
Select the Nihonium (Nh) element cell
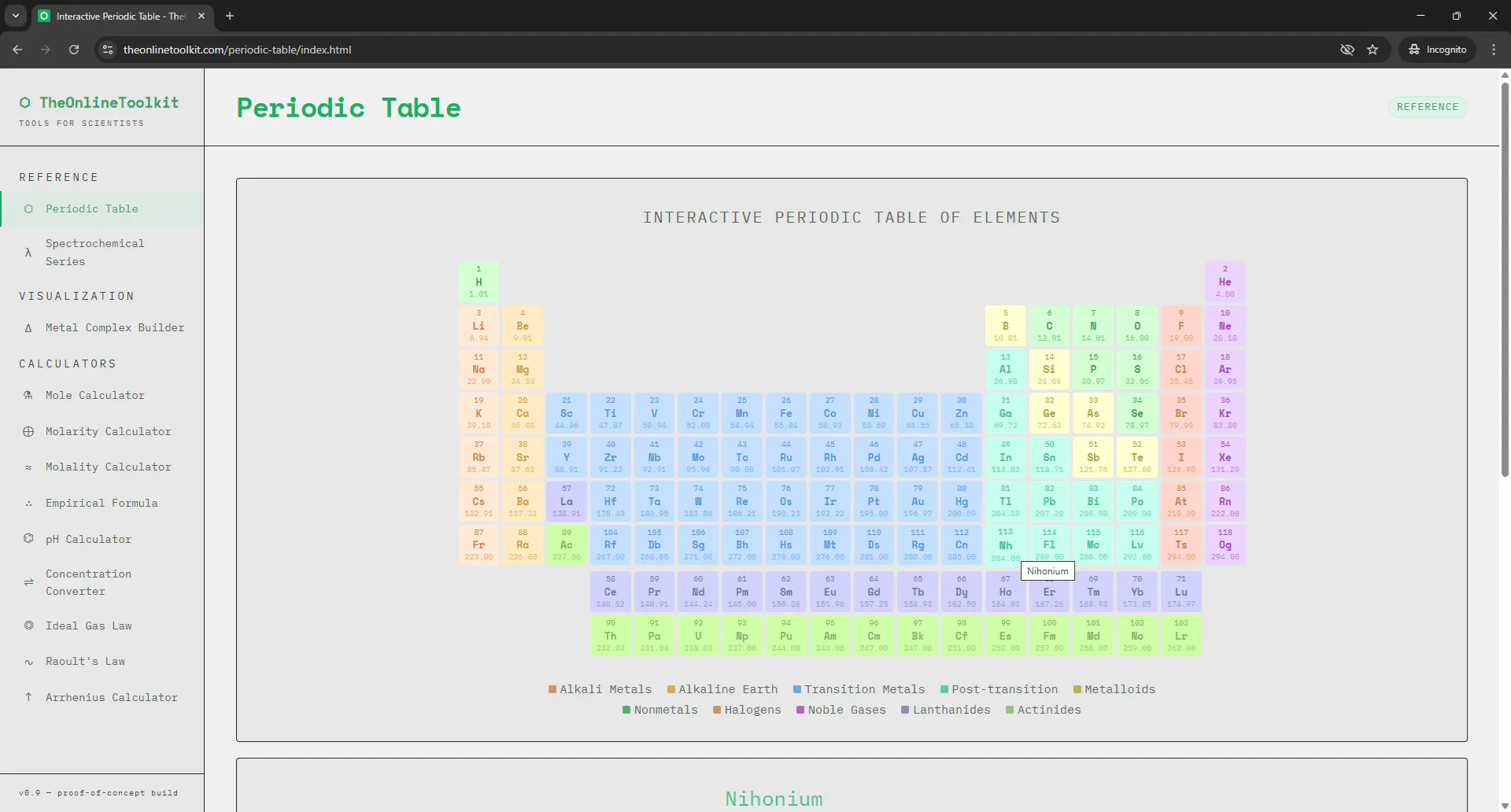(1005, 544)
